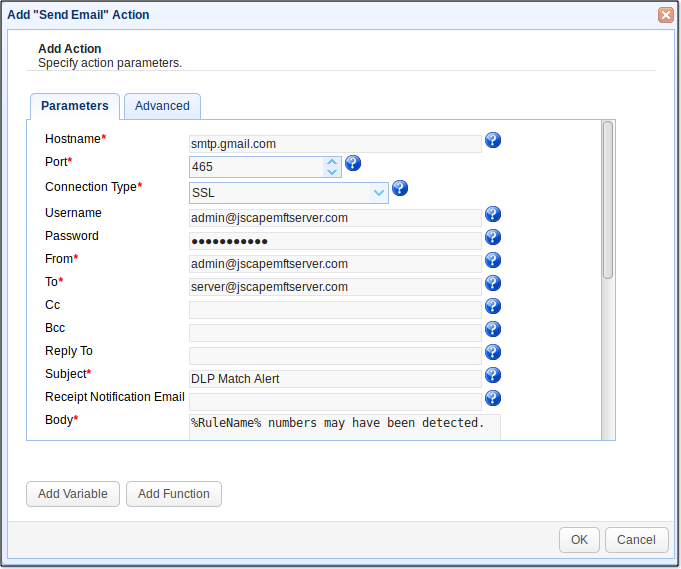Click the vertical scrollbar in Parameters panel
Screen dimensions: 681x569
pos(607,200)
